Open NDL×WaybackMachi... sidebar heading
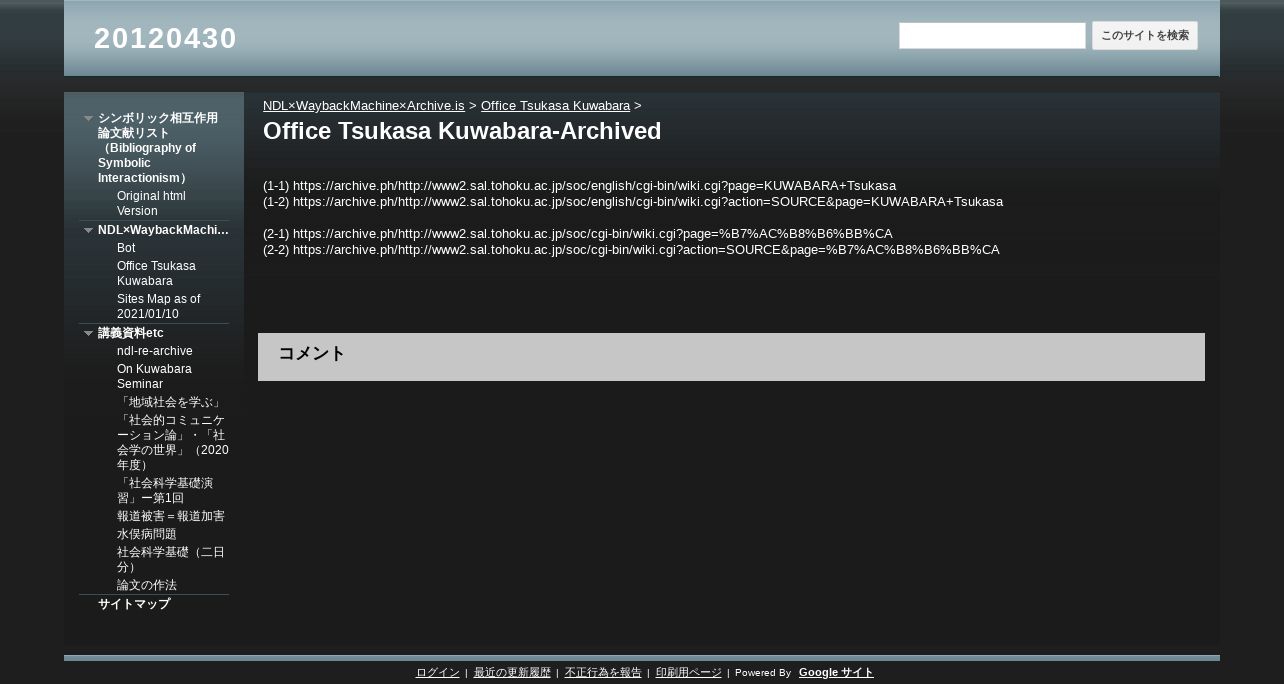Image resolution: width=1284 pixels, height=684 pixels. (x=163, y=230)
